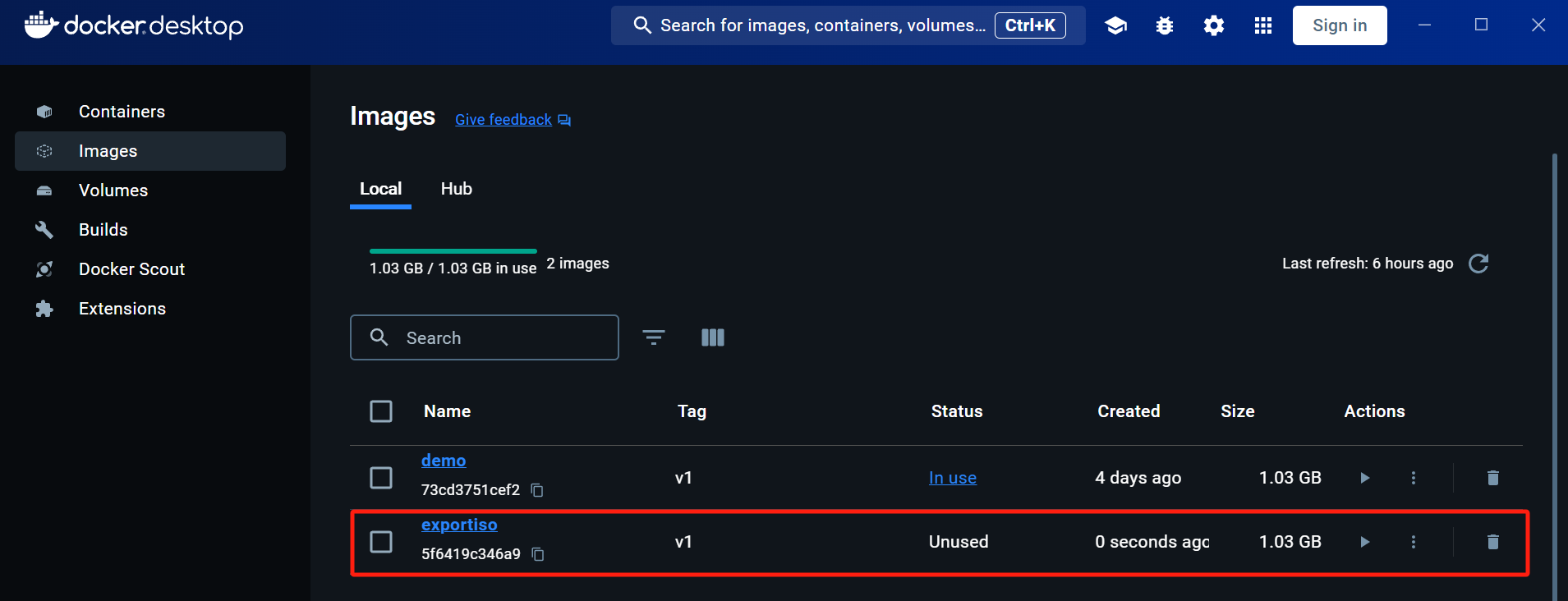Open the extensions grid icon in header

1263,25
